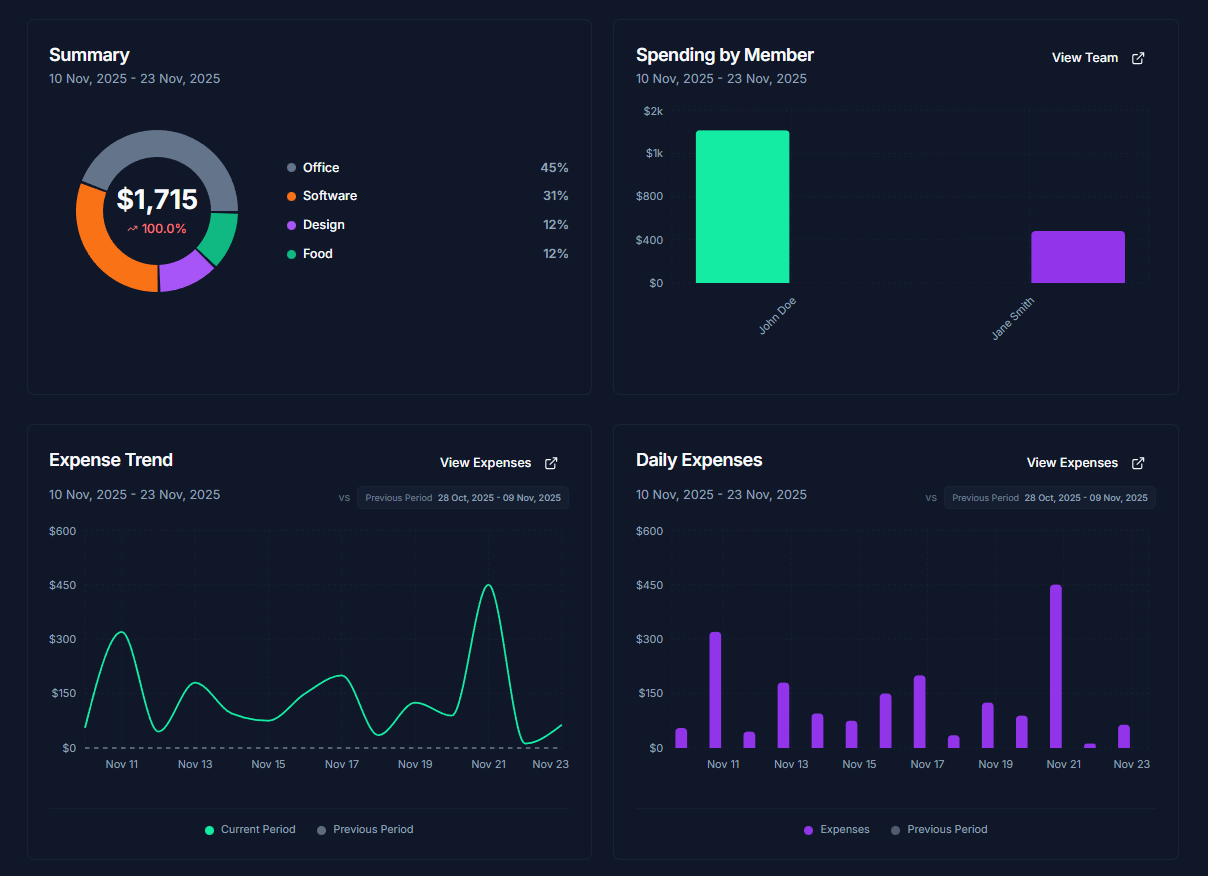Click the external link icon next to View Team
1208x876 pixels.
pyautogui.click(x=1138, y=58)
